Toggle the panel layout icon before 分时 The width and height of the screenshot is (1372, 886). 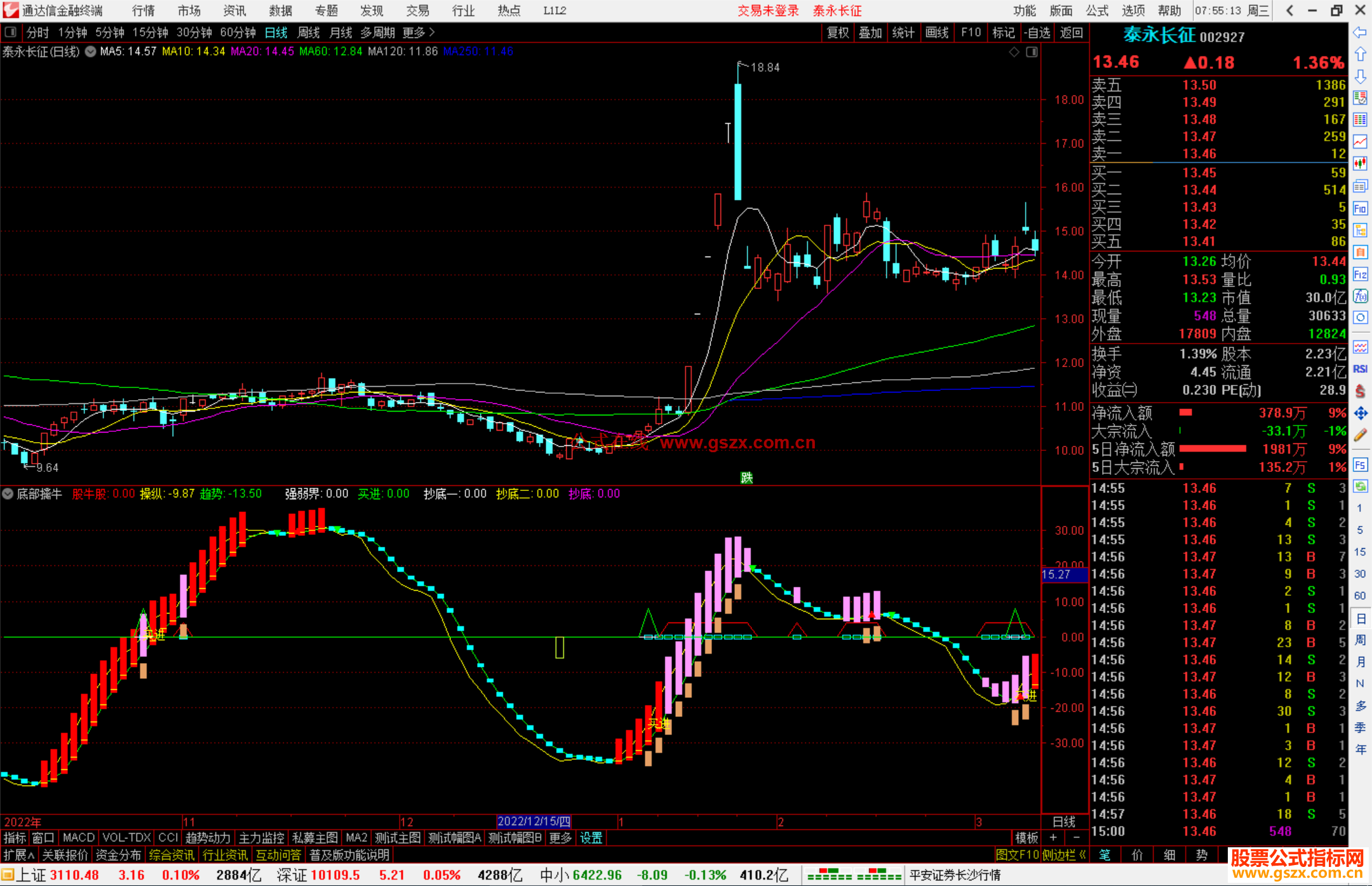tap(11, 32)
